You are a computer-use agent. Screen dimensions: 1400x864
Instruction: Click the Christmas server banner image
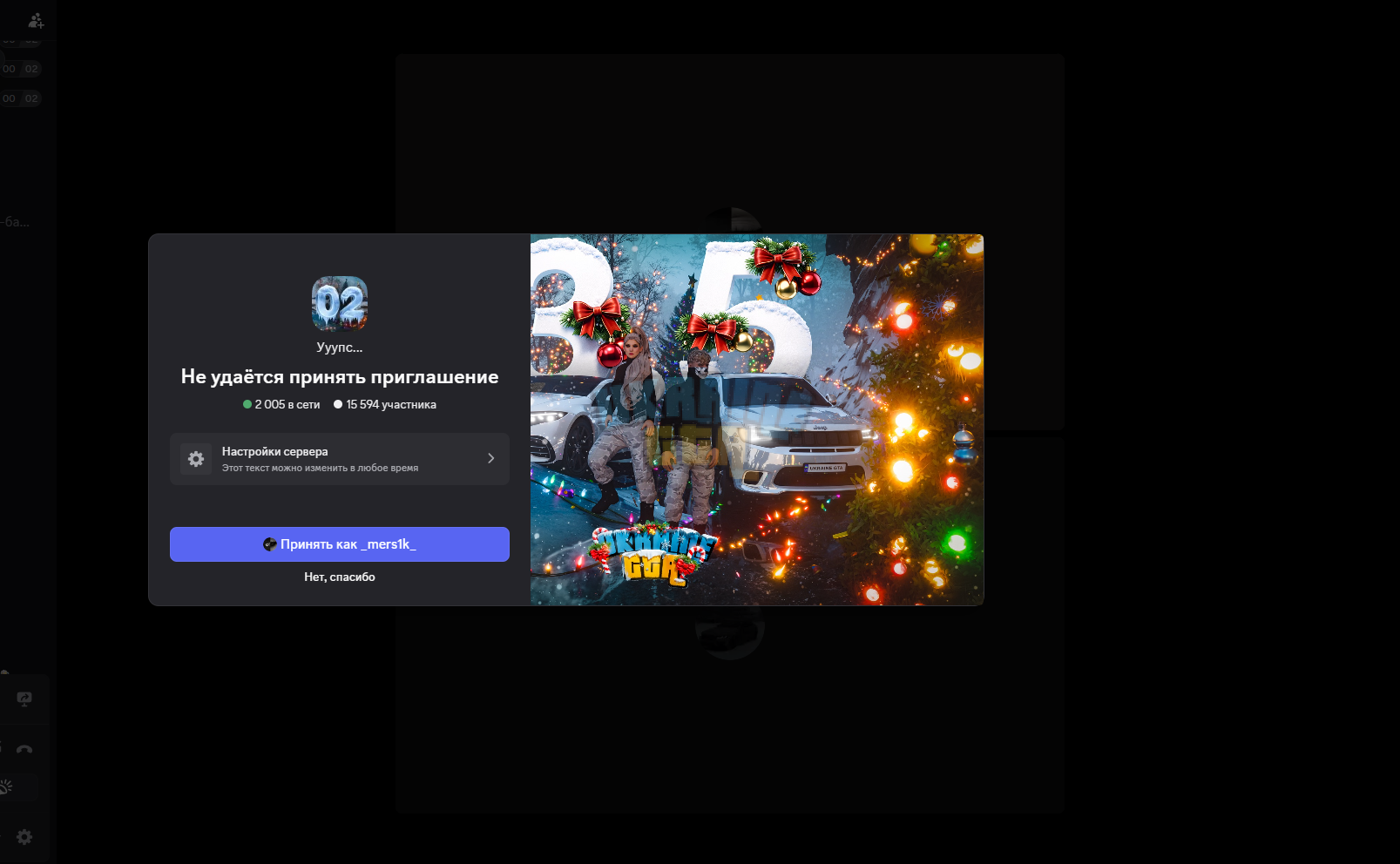click(757, 420)
